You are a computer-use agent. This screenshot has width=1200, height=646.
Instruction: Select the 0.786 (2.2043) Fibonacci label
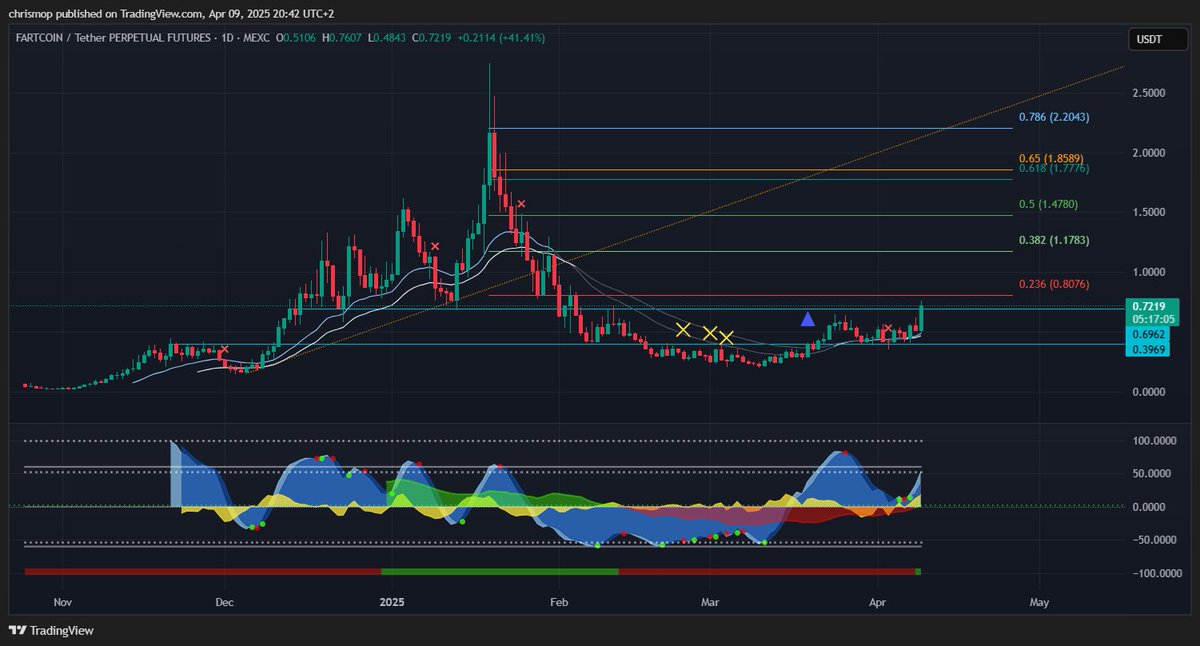tap(1053, 117)
